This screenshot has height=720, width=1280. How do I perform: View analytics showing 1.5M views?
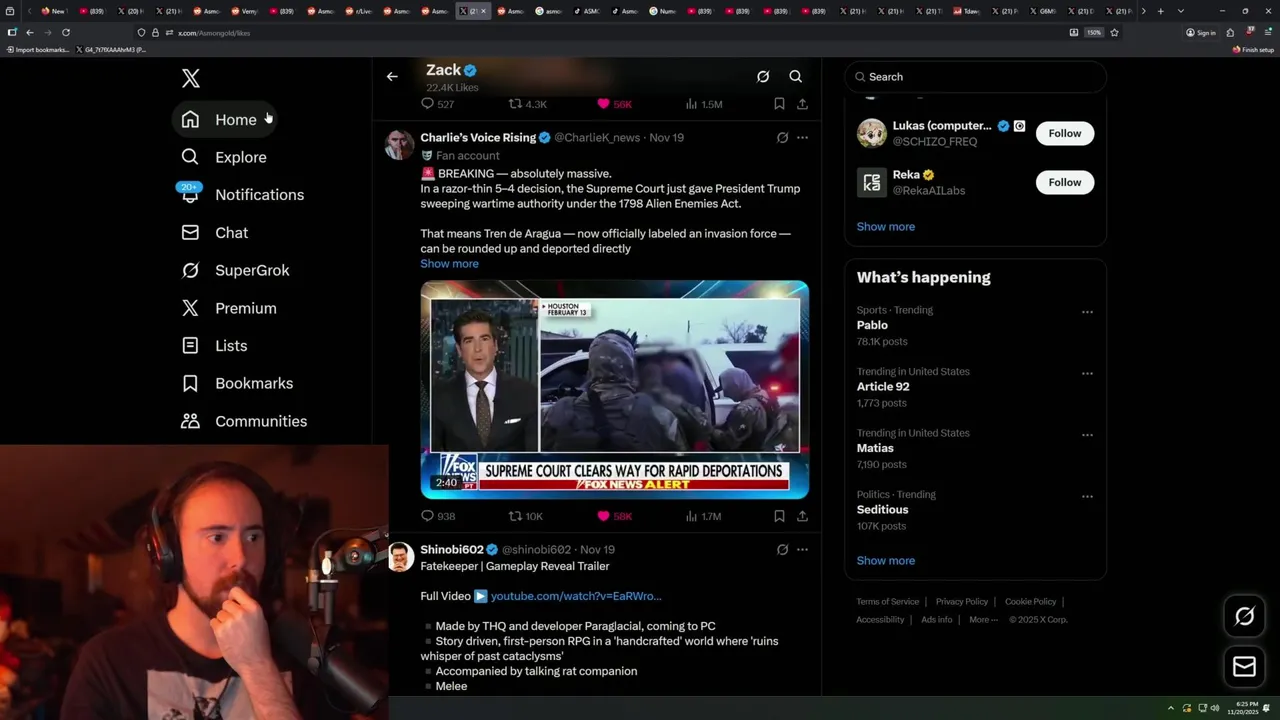(704, 104)
